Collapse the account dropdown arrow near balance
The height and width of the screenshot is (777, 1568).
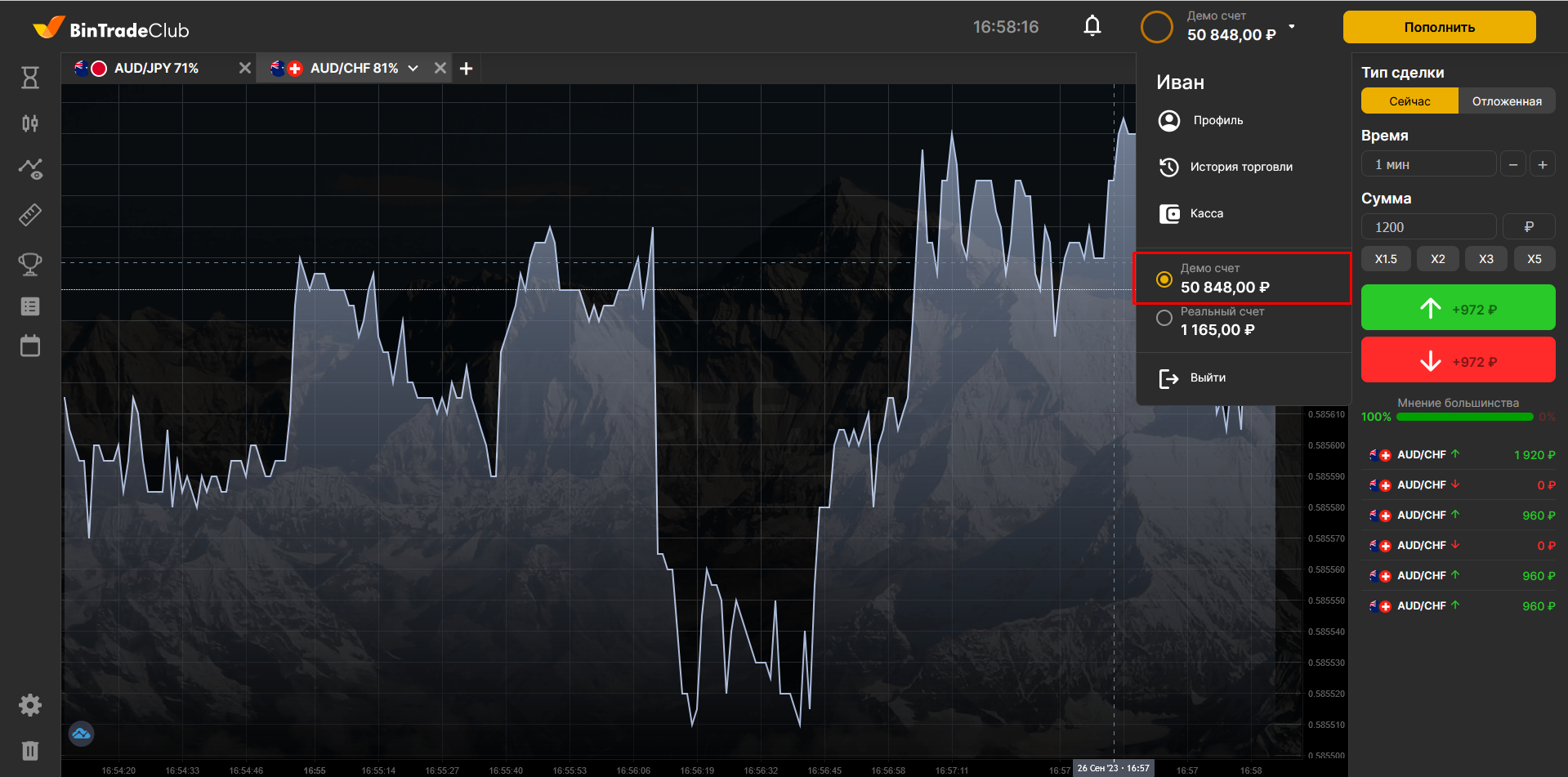pyautogui.click(x=1292, y=27)
